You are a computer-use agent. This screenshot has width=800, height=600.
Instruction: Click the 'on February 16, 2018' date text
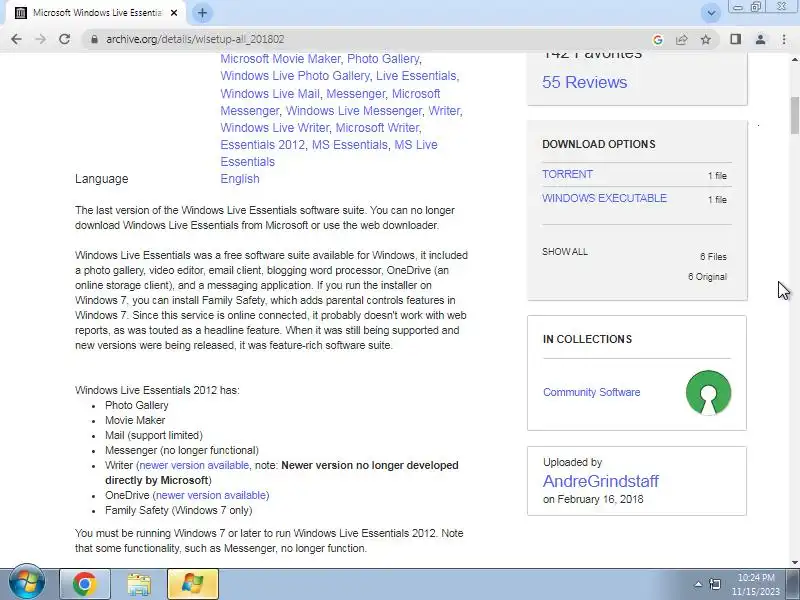point(593,499)
